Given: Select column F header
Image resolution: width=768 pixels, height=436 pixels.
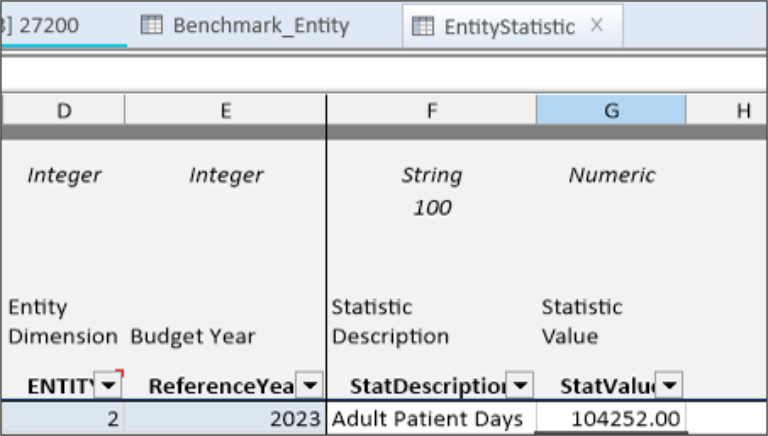Looking at the screenshot, I should click(x=431, y=111).
